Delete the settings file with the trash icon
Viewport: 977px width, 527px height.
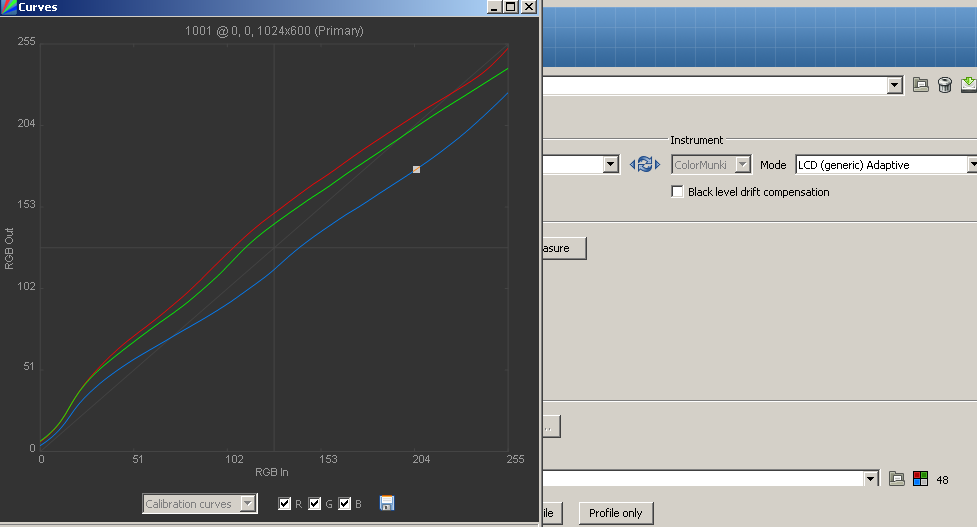945,85
